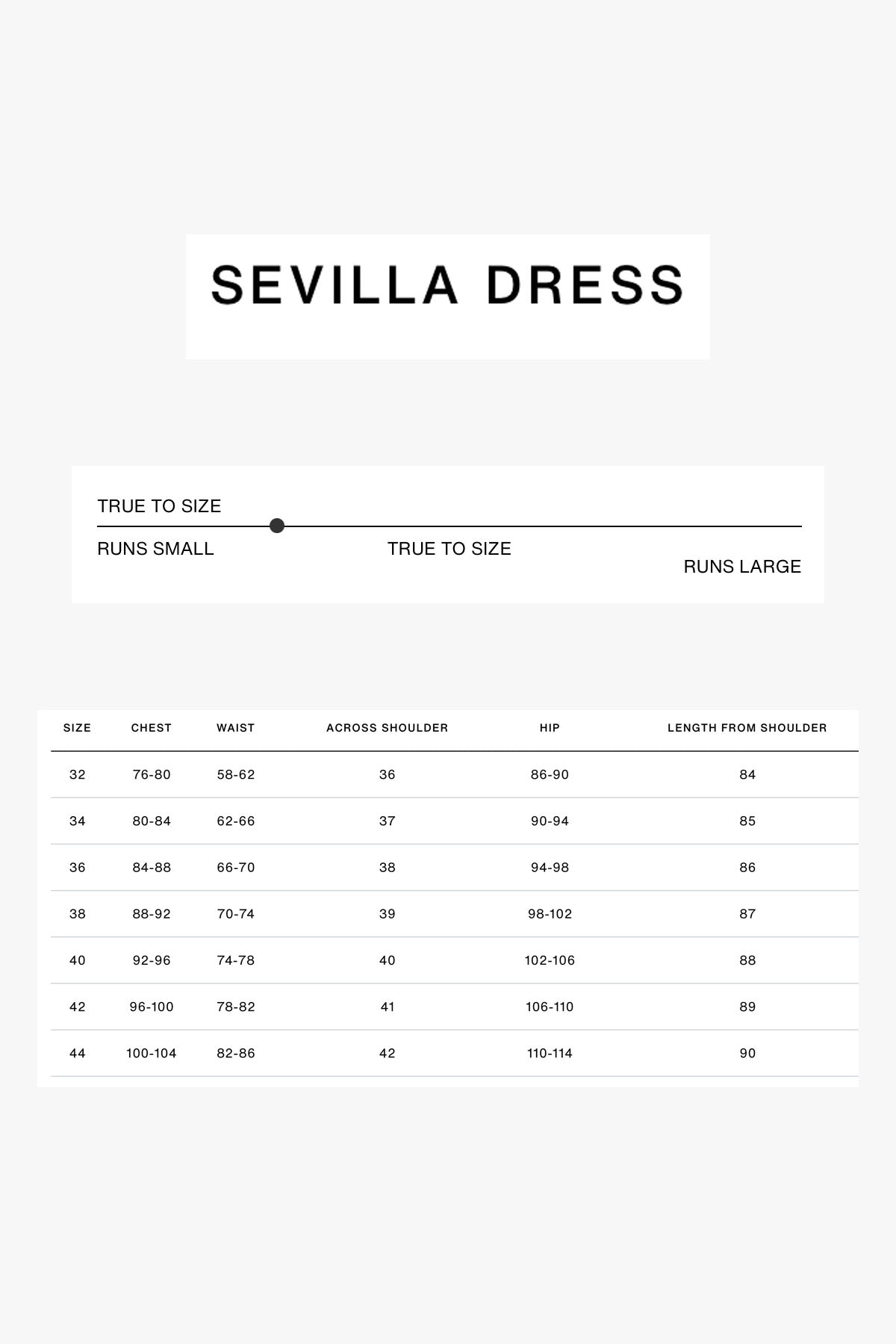896x1344 pixels.
Task: Click the RUNS LARGE label
Action: click(742, 567)
